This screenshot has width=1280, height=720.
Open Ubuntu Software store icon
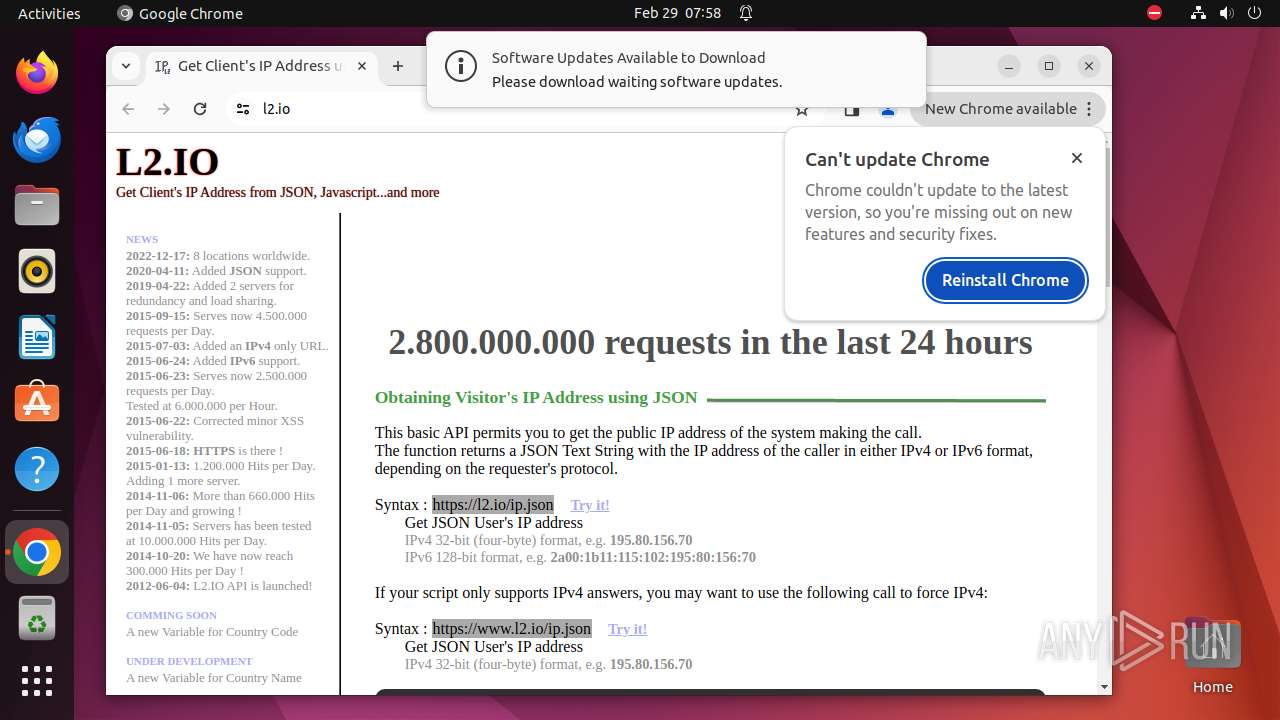37,403
